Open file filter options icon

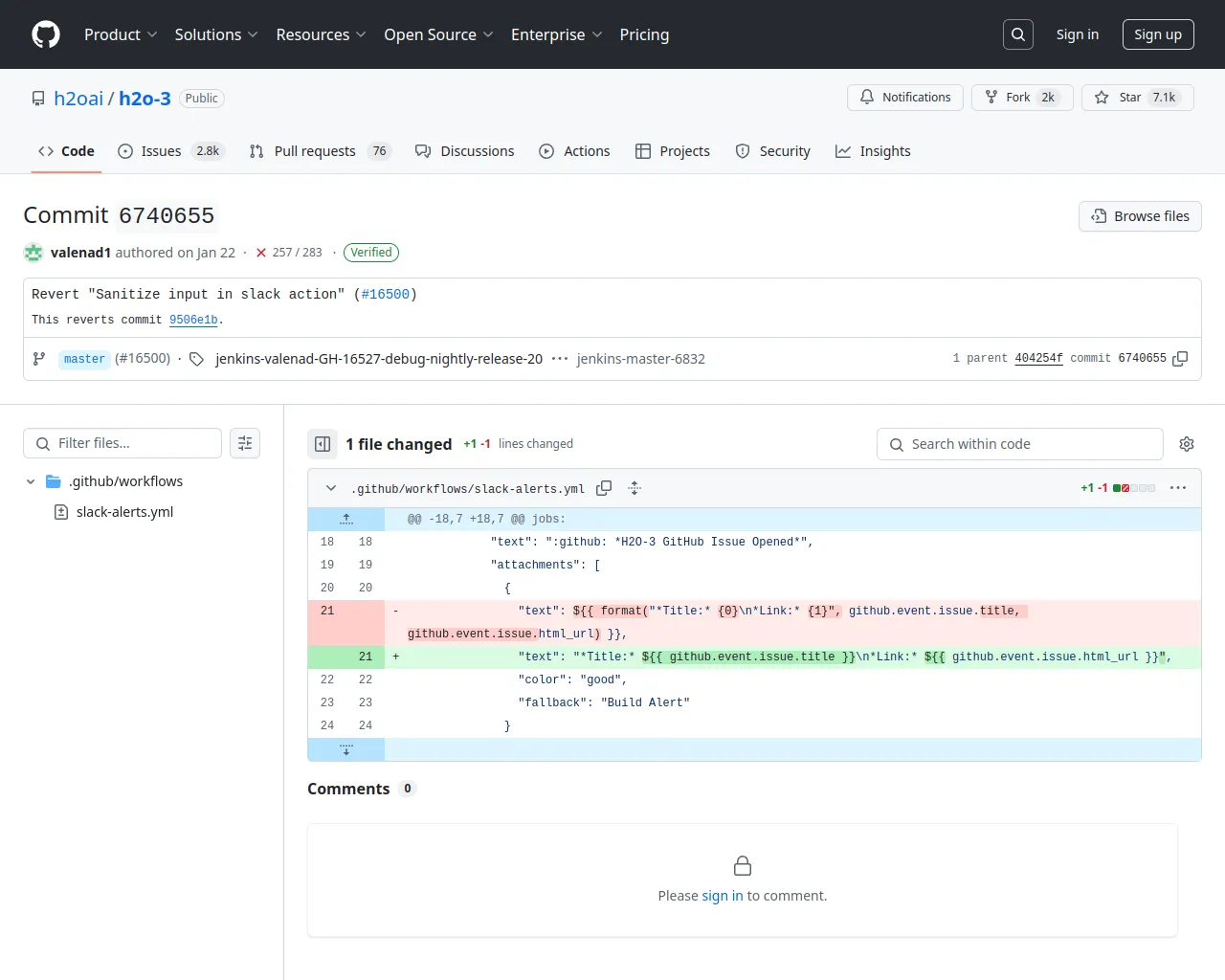point(245,443)
